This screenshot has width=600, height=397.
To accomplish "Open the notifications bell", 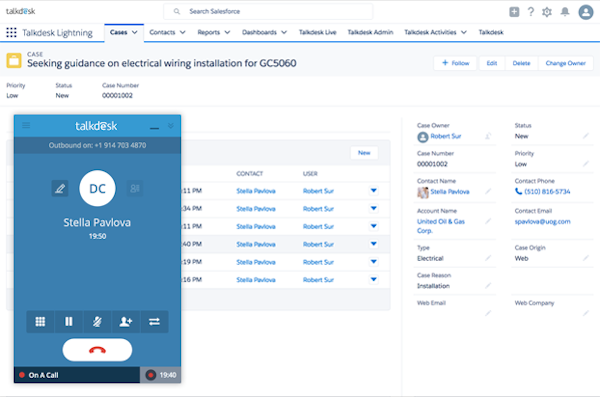I will [x=565, y=12].
